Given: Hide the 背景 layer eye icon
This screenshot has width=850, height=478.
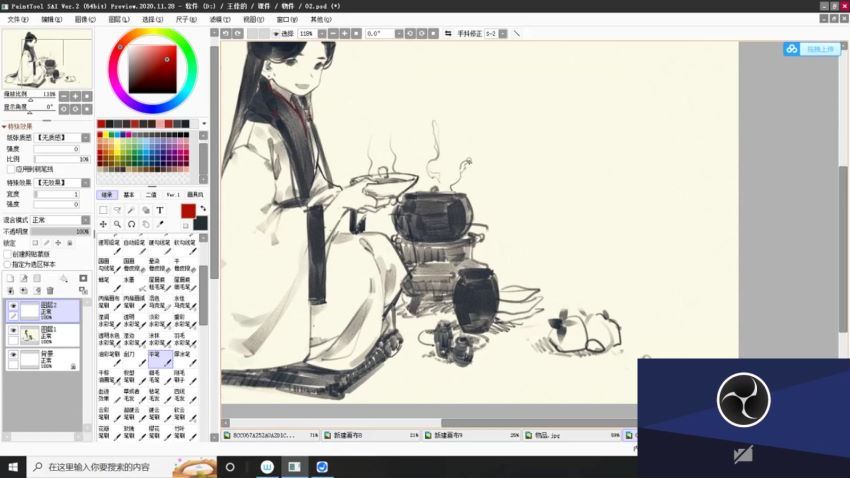Looking at the screenshot, I should point(14,354).
